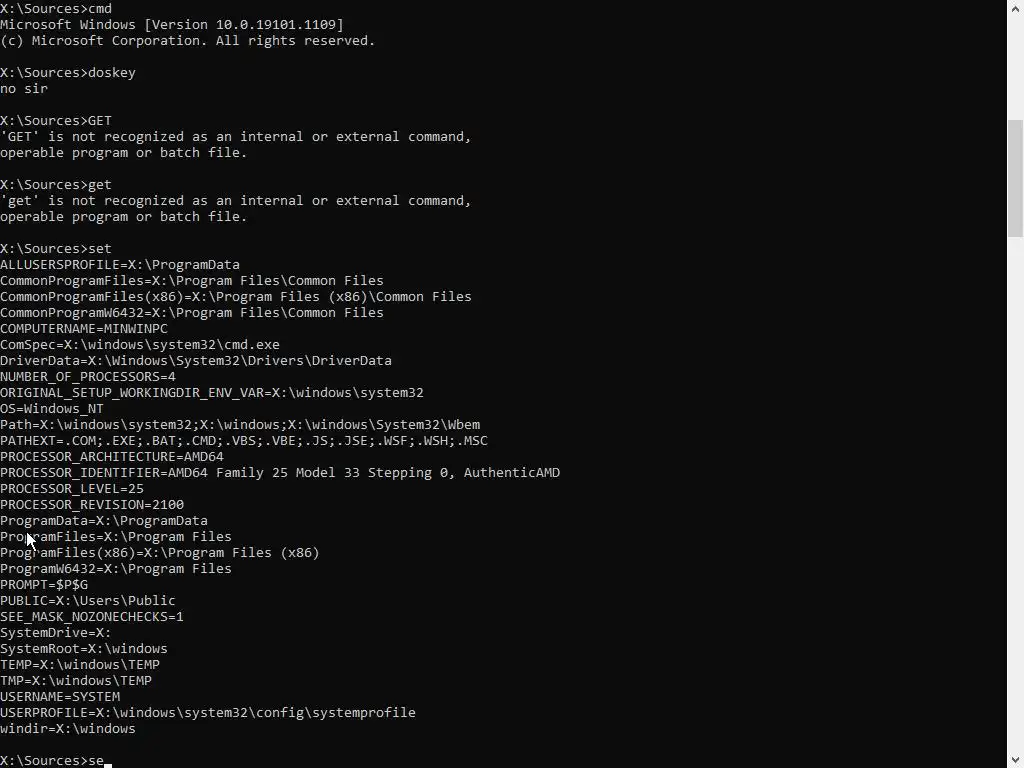
Task: Click the NUMBER_OF_PROCESSORS=4 line
Action: [88, 377]
